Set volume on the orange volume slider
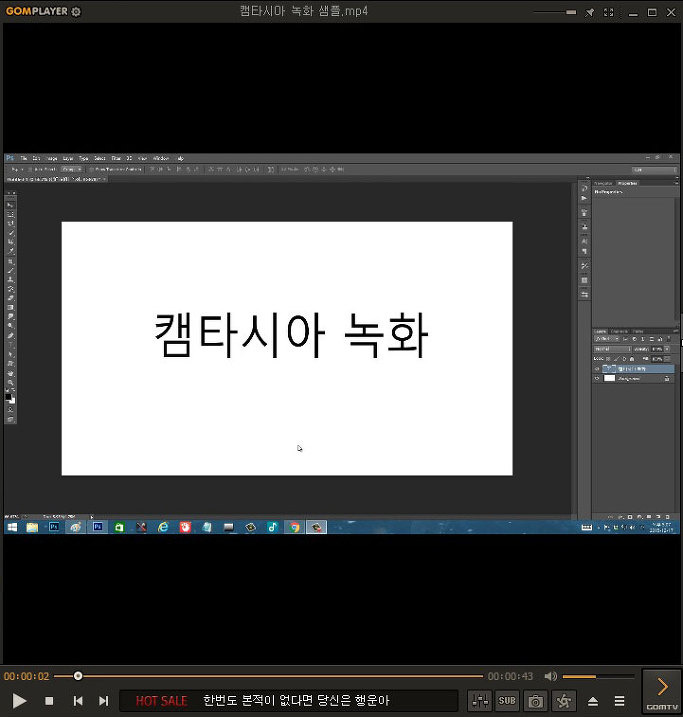 coord(598,676)
